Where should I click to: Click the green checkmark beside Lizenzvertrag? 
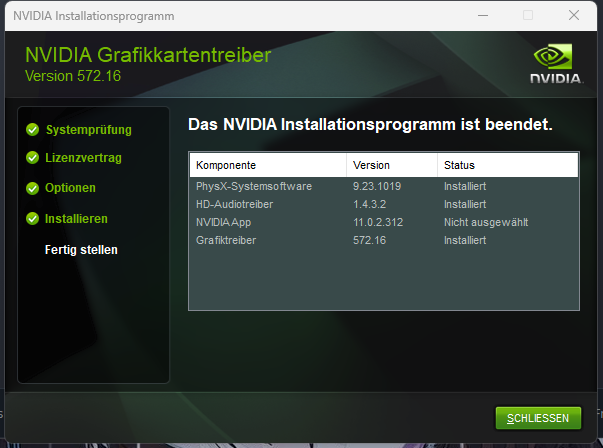[x=33, y=158]
